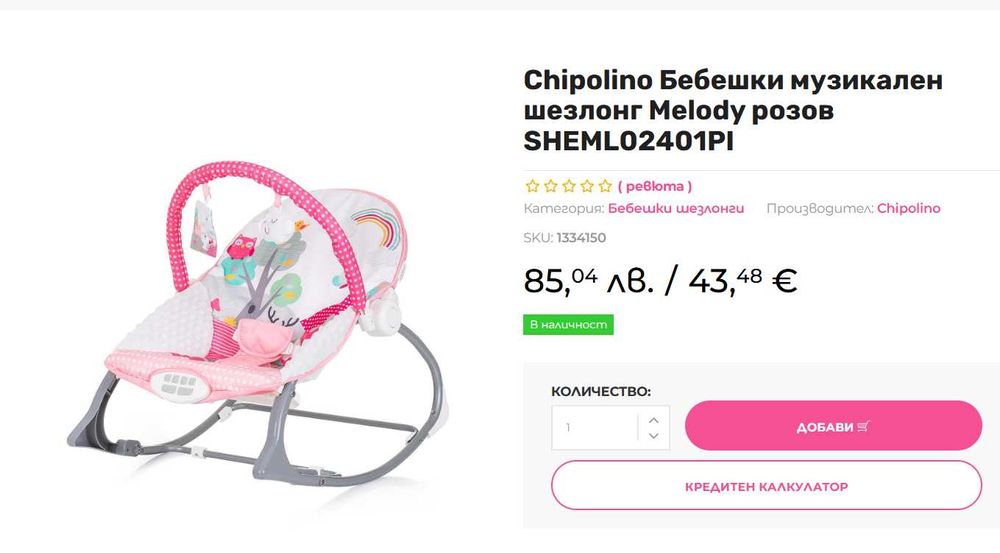The height and width of the screenshot is (553, 1000).
Task: Click the Количество input field
Action: [x=595, y=427]
